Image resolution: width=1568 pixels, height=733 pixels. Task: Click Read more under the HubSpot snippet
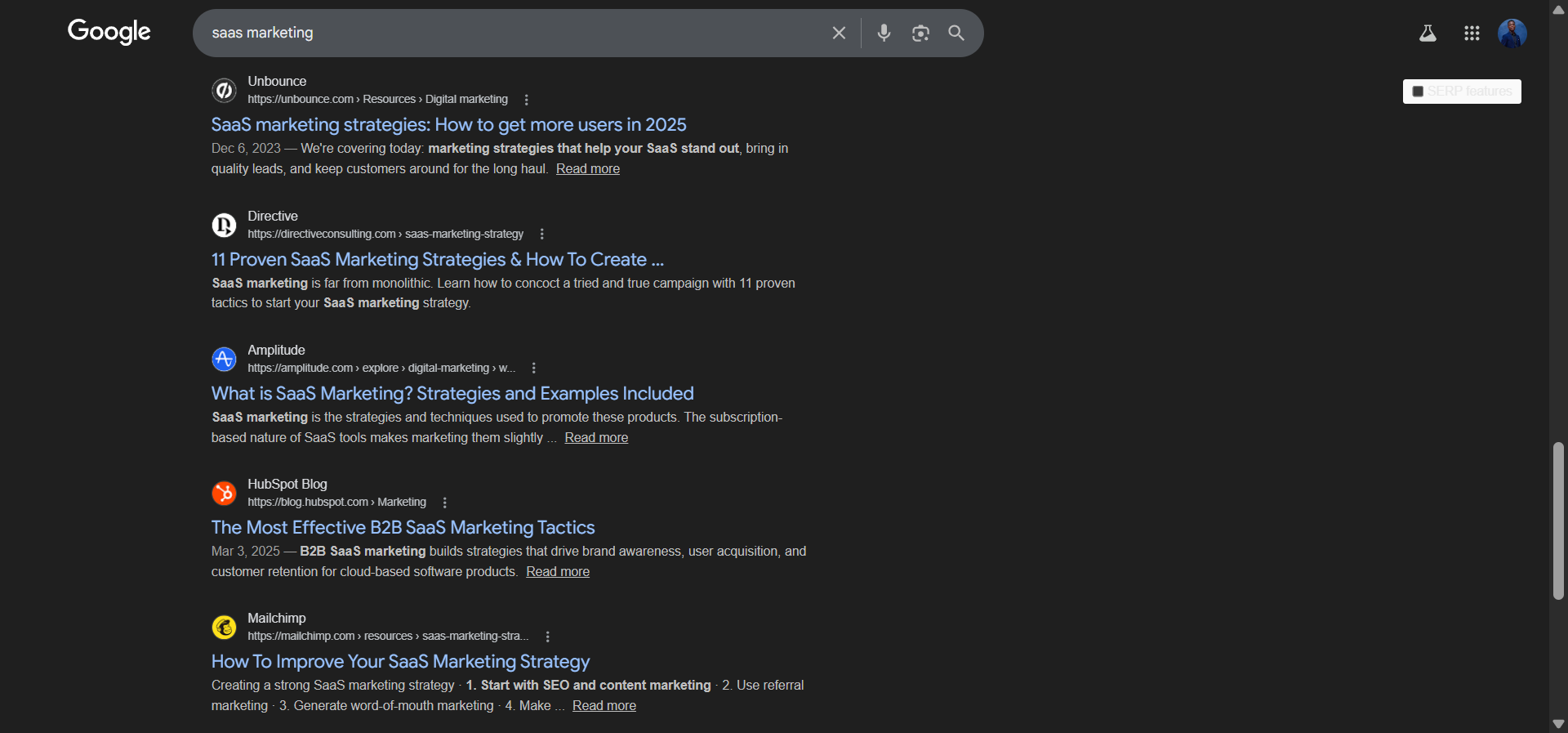click(x=558, y=572)
